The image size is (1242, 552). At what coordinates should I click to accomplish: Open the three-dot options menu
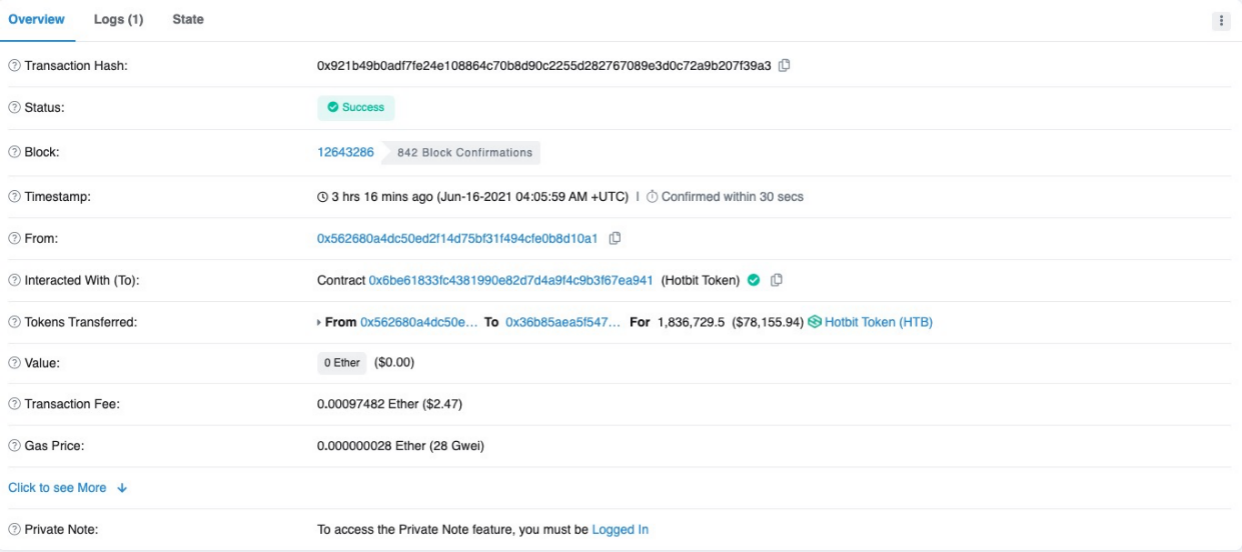point(1220,21)
